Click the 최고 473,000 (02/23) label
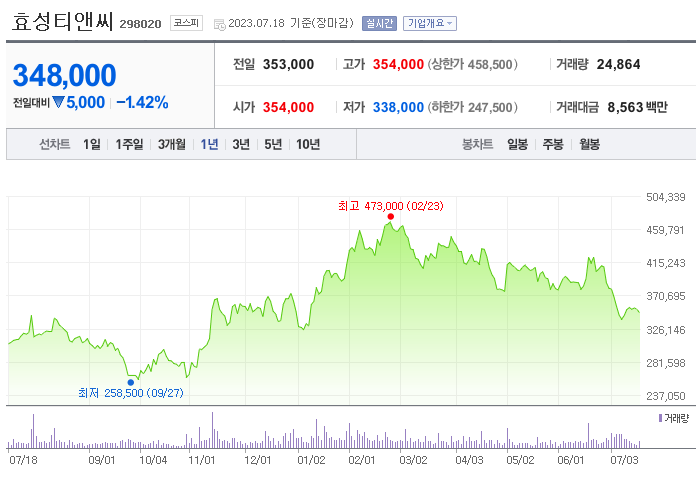696x482 pixels. coord(391,206)
